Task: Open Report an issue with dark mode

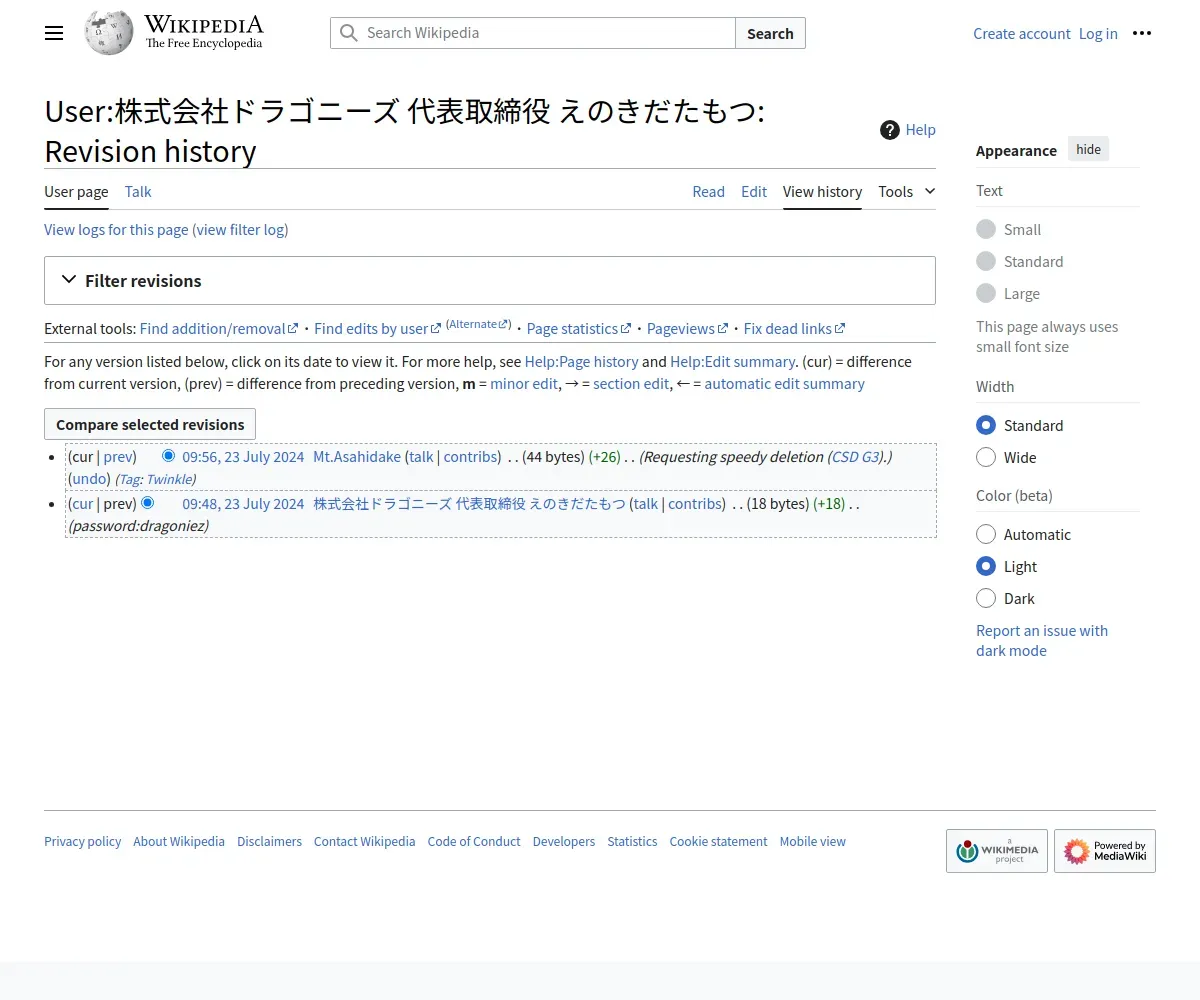Action: point(1042,640)
